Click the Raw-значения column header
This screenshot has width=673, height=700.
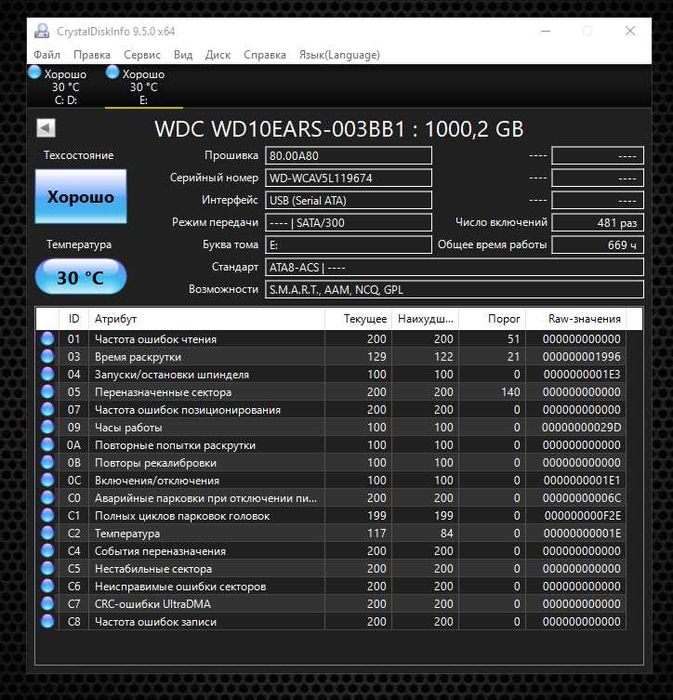576,319
